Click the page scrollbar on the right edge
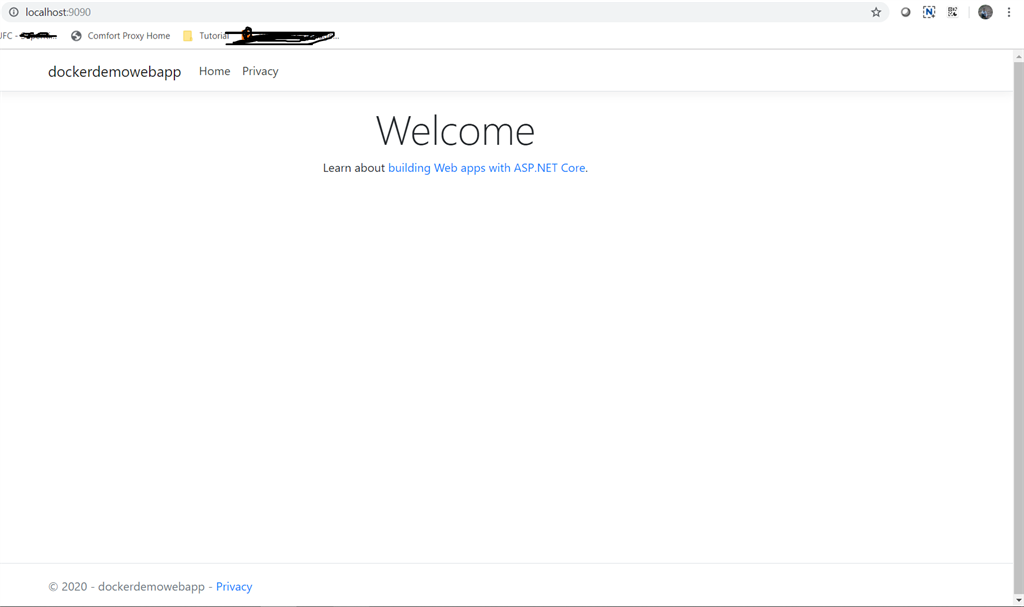 point(1019,300)
